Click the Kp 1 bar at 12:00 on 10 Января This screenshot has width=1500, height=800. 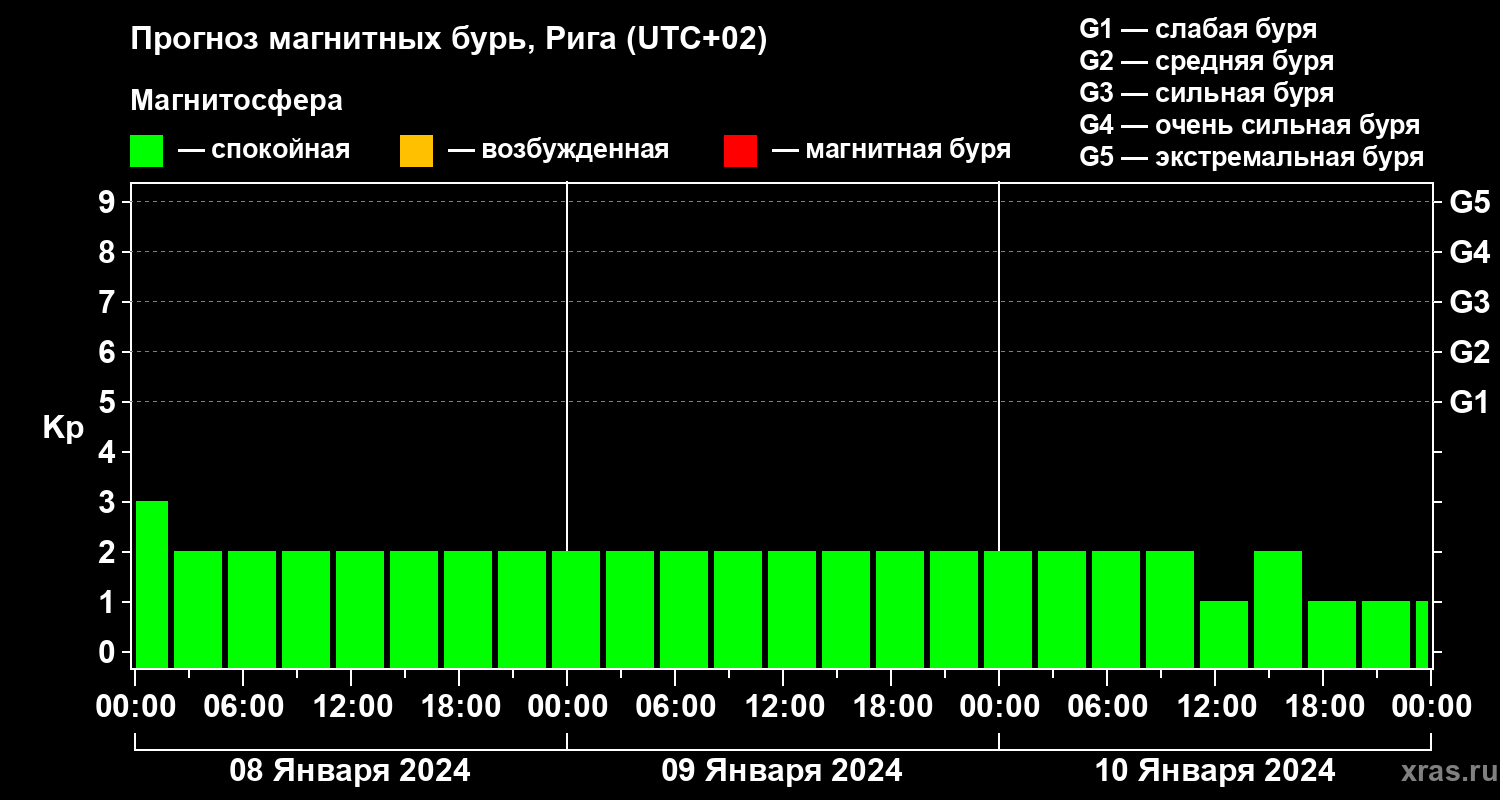[x=1224, y=634]
